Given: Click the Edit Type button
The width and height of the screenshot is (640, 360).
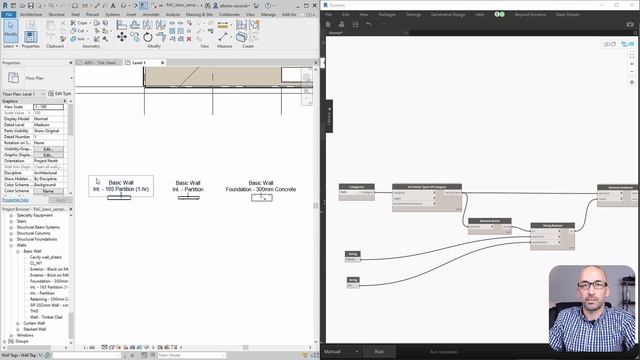Looking at the screenshot, I should click(x=60, y=93).
